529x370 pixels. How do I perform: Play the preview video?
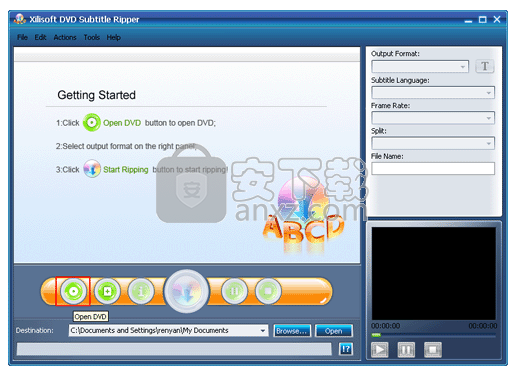click(380, 349)
